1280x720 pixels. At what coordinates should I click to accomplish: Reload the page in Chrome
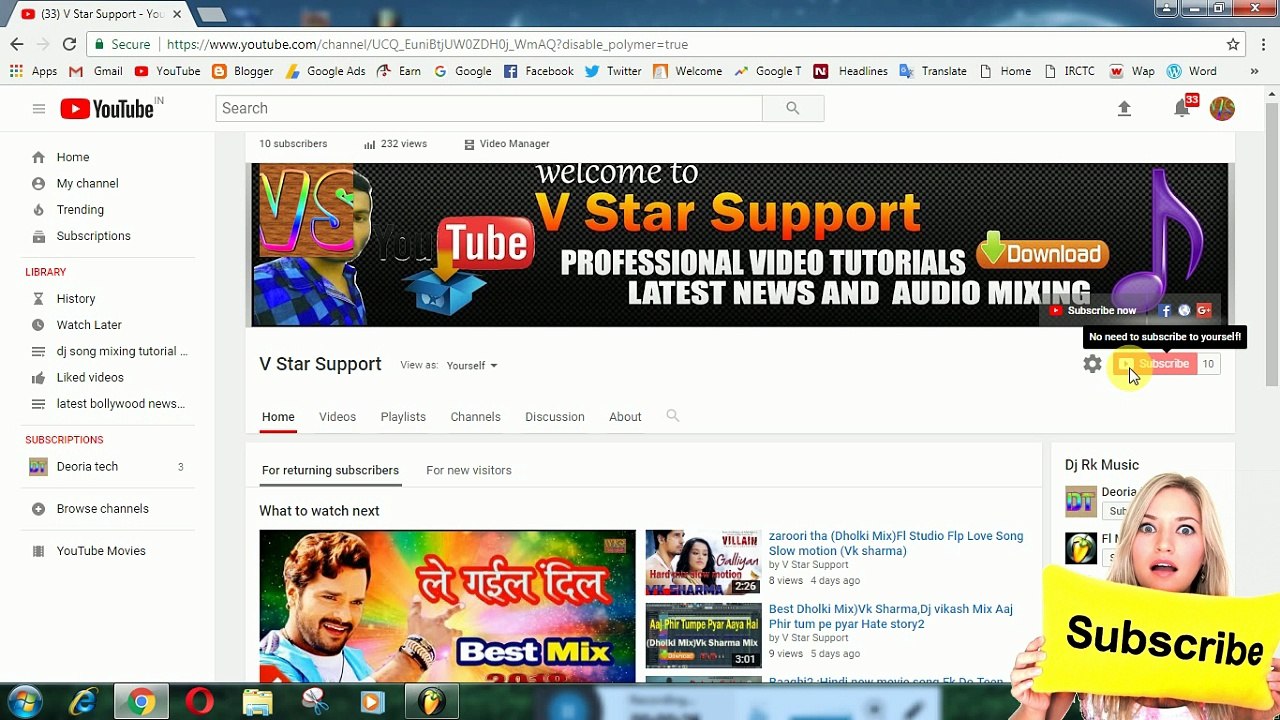(x=69, y=44)
